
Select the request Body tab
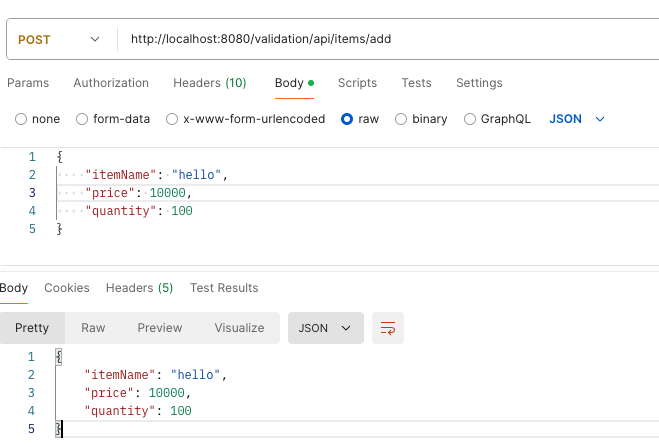pyautogui.click(x=294, y=83)
